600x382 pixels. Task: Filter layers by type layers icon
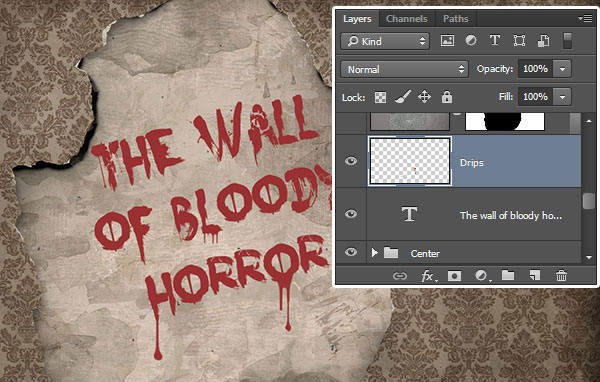[x=495, y=40]
